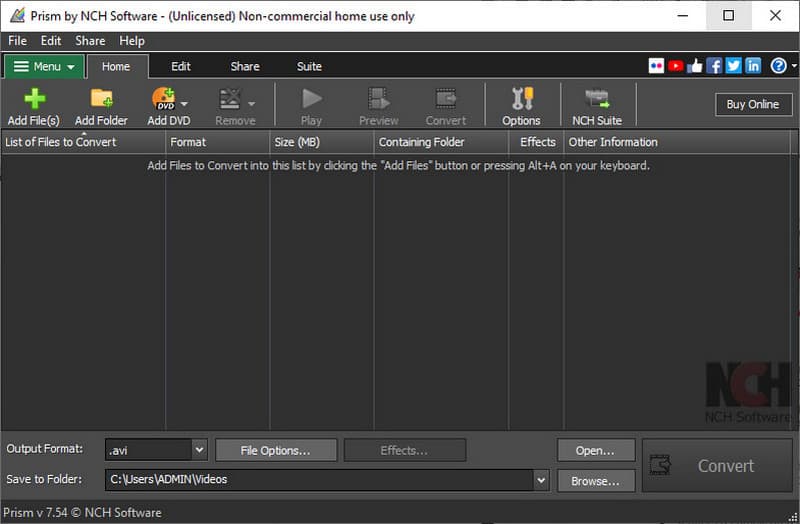Click the Twitter share icon
Screen dimensions: 800x524
[733, 66]
